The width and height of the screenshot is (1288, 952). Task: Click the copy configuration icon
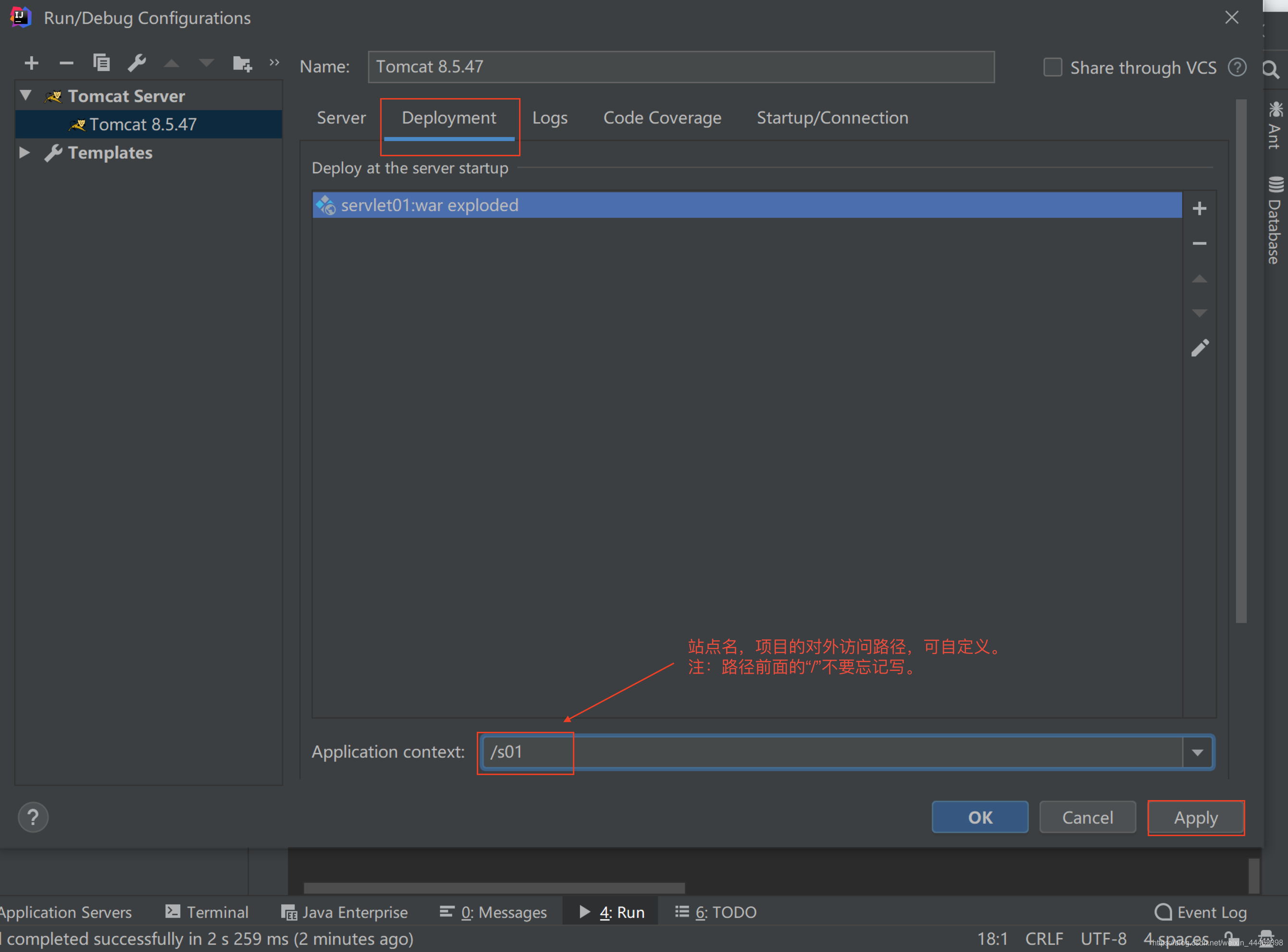point(101,62)
